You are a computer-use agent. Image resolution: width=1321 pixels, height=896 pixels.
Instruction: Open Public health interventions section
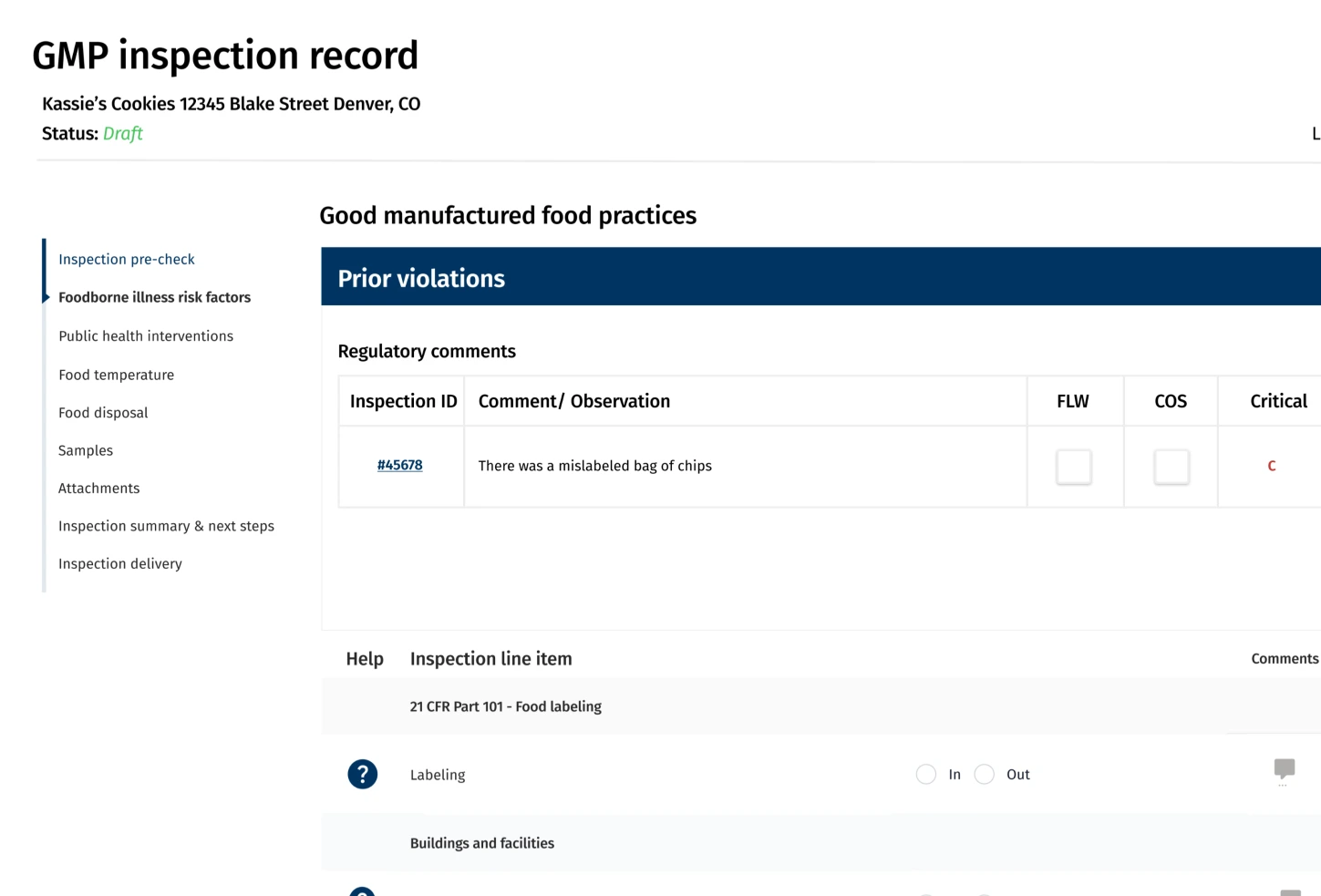(x=146, y=335)
